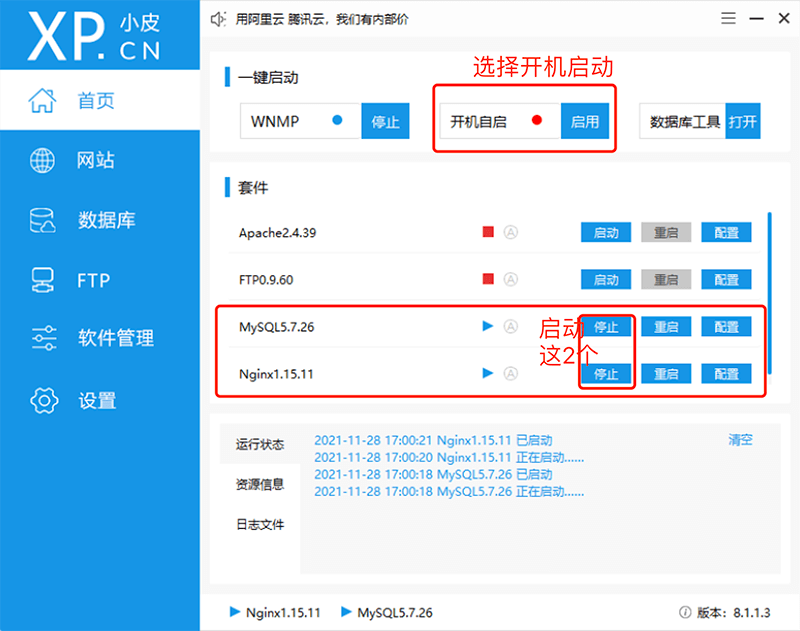Click the version info icon
Screen dimensions: 800x631
pos(685,612)
